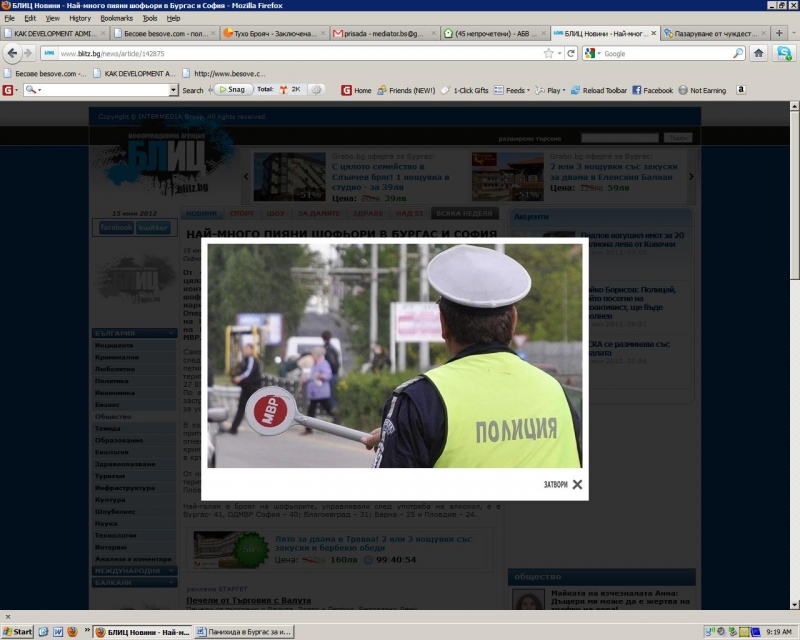
Task: Switch to the (45 непрочетени) АБВ tab
Action: pos(495,33)
